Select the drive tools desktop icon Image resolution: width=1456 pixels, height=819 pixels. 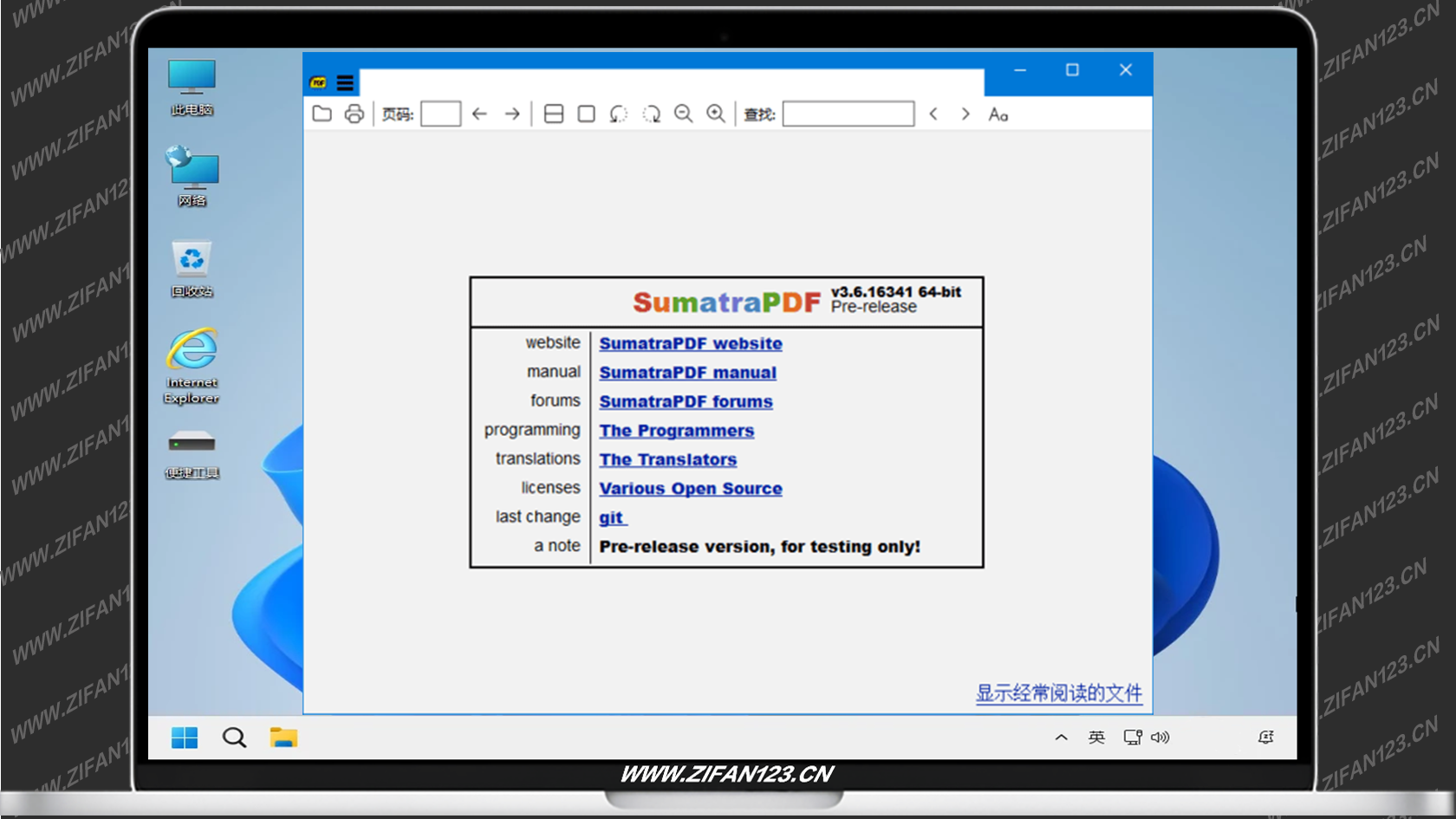192,454
